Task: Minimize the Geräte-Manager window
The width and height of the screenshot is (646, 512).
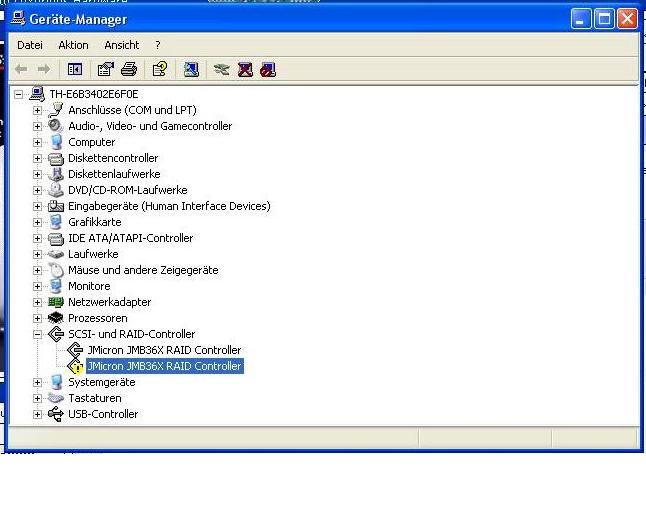Action: (580, 19)
